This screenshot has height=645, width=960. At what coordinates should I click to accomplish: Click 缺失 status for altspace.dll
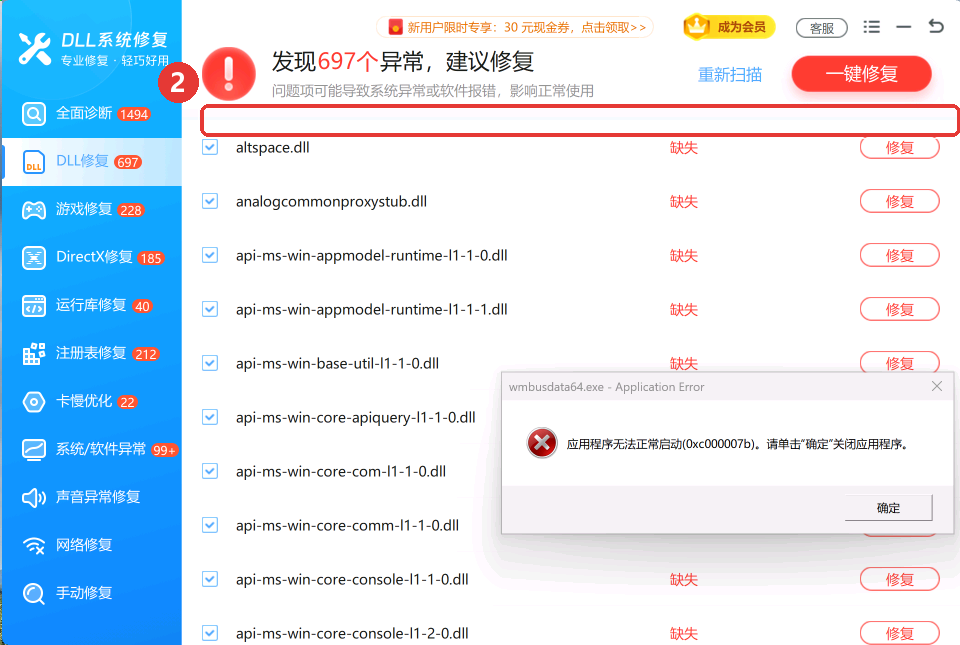(x=684, y=147)
